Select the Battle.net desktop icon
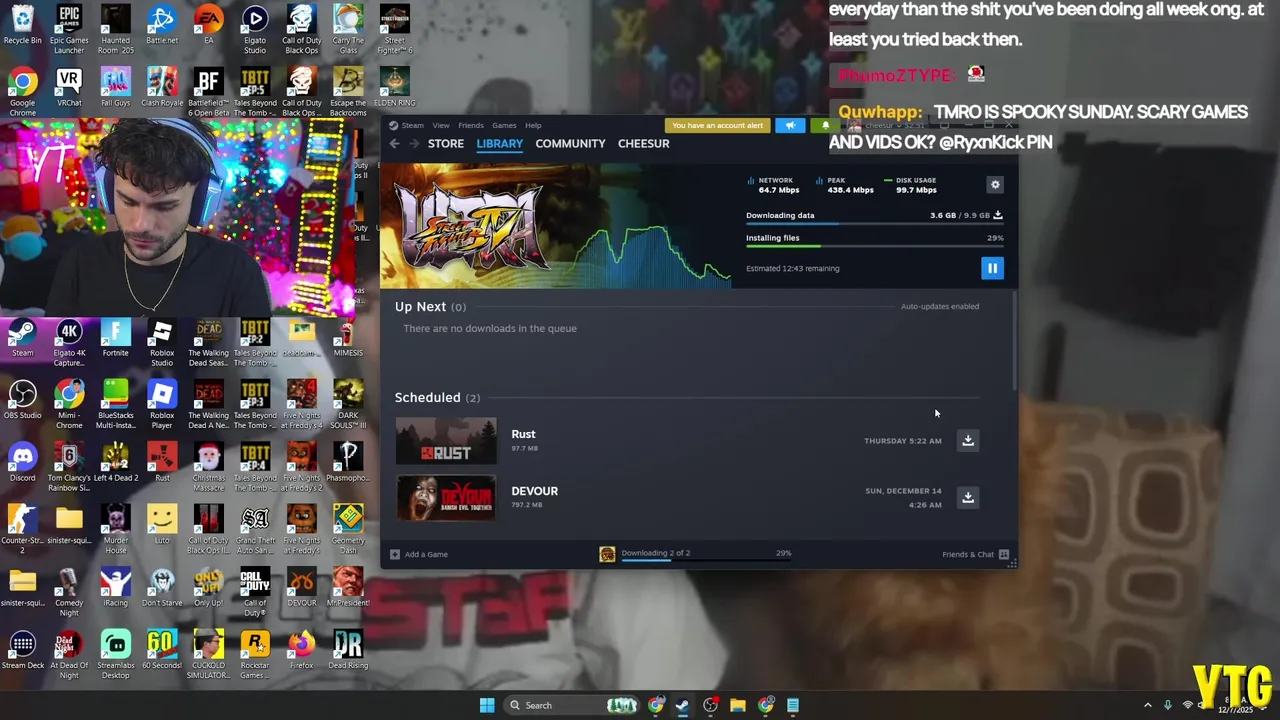This screenshot has height=720, width=1280. pyautogui.click(x=161, y=27)
